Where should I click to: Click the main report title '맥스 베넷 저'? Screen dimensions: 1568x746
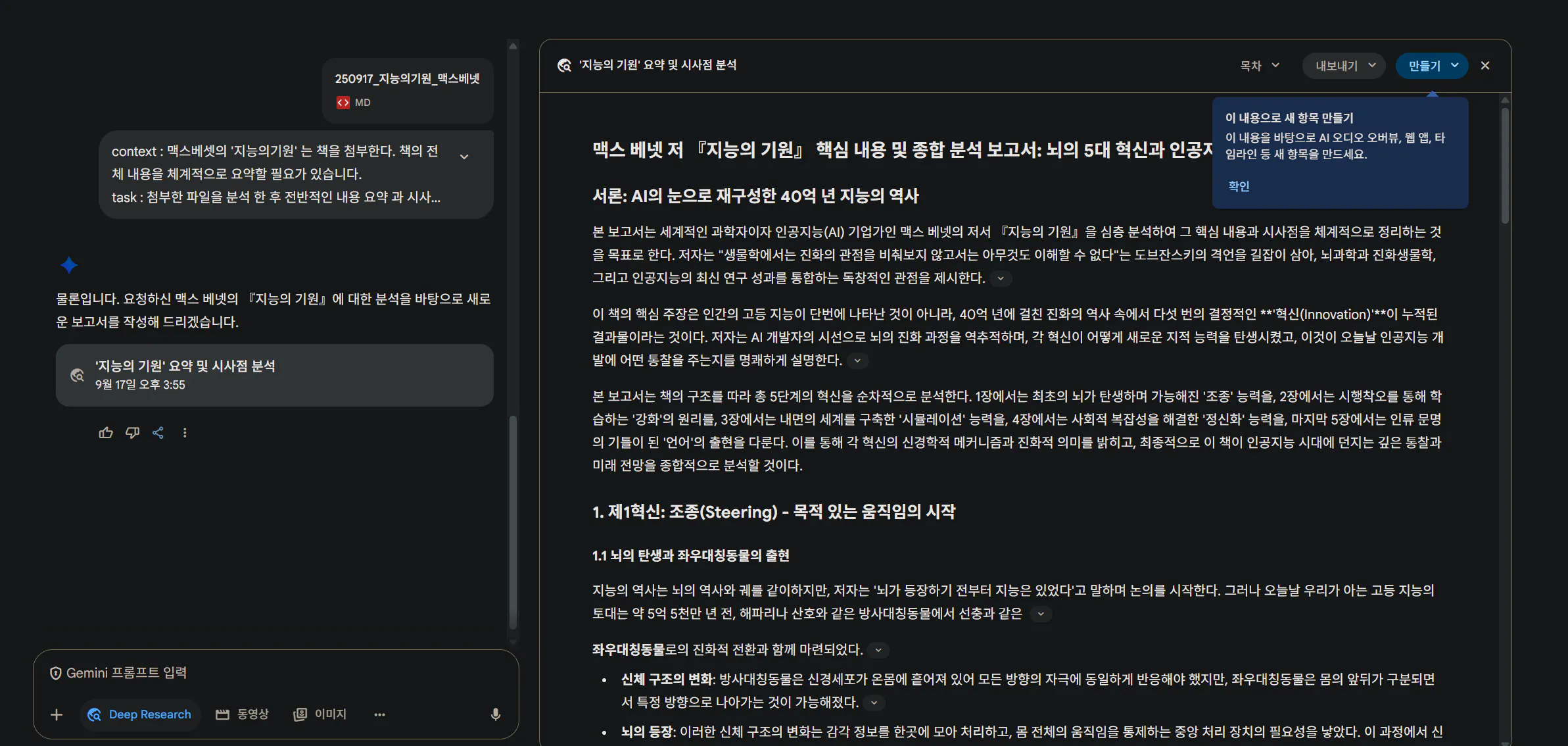[902, 150]
